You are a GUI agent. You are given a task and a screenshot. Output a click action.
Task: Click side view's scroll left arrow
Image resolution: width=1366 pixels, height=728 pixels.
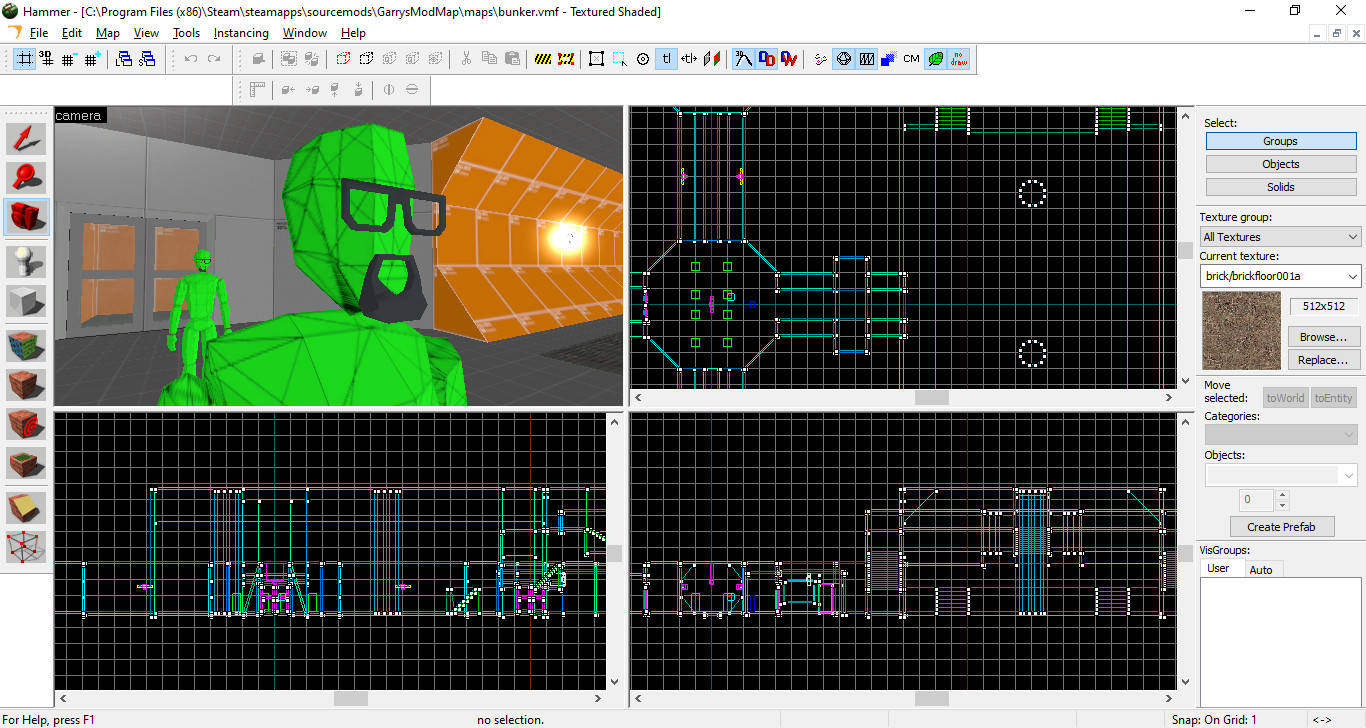[x=639, y=699]
